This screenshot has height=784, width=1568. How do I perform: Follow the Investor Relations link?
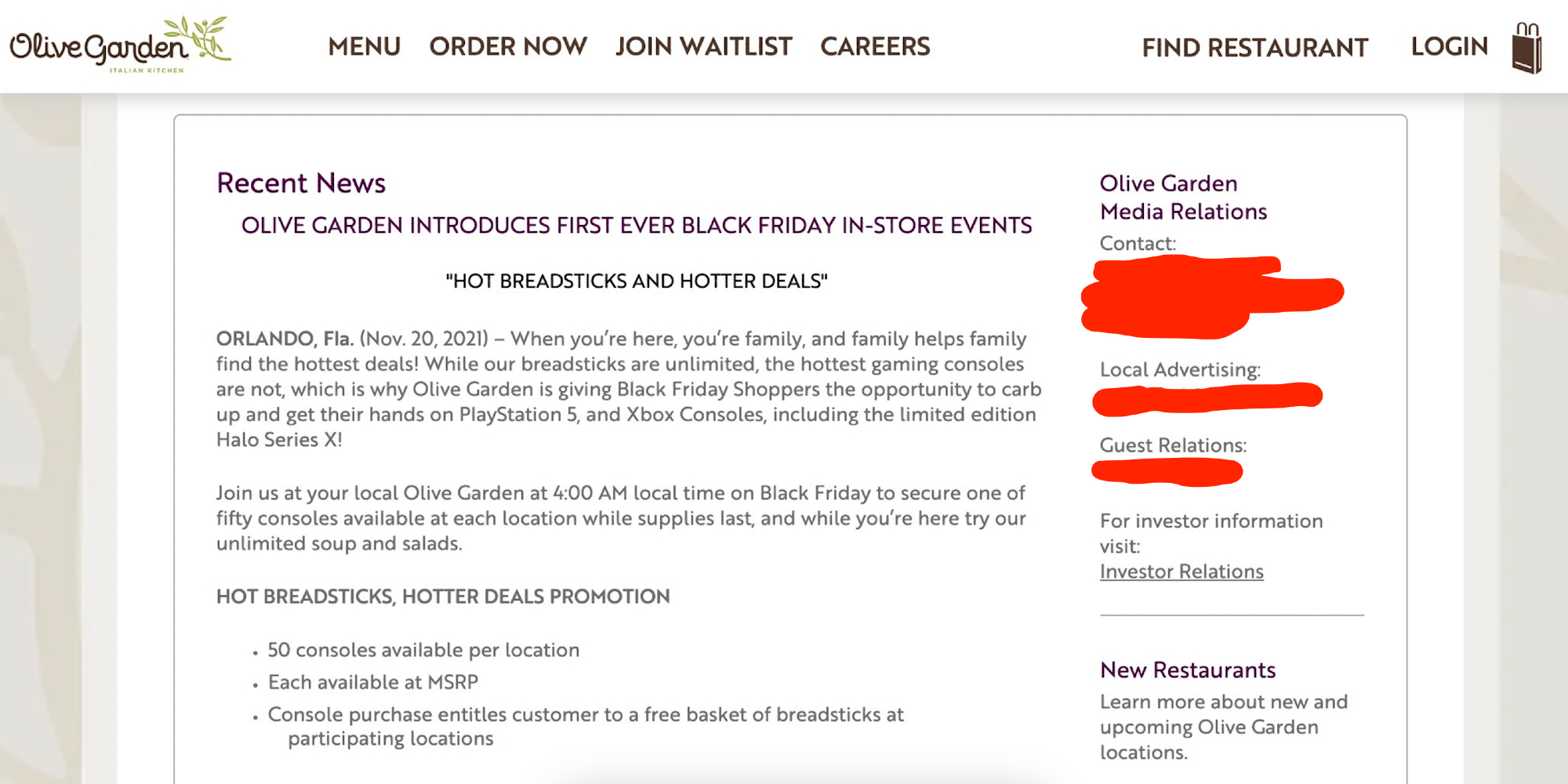[x=1181, y=572]
